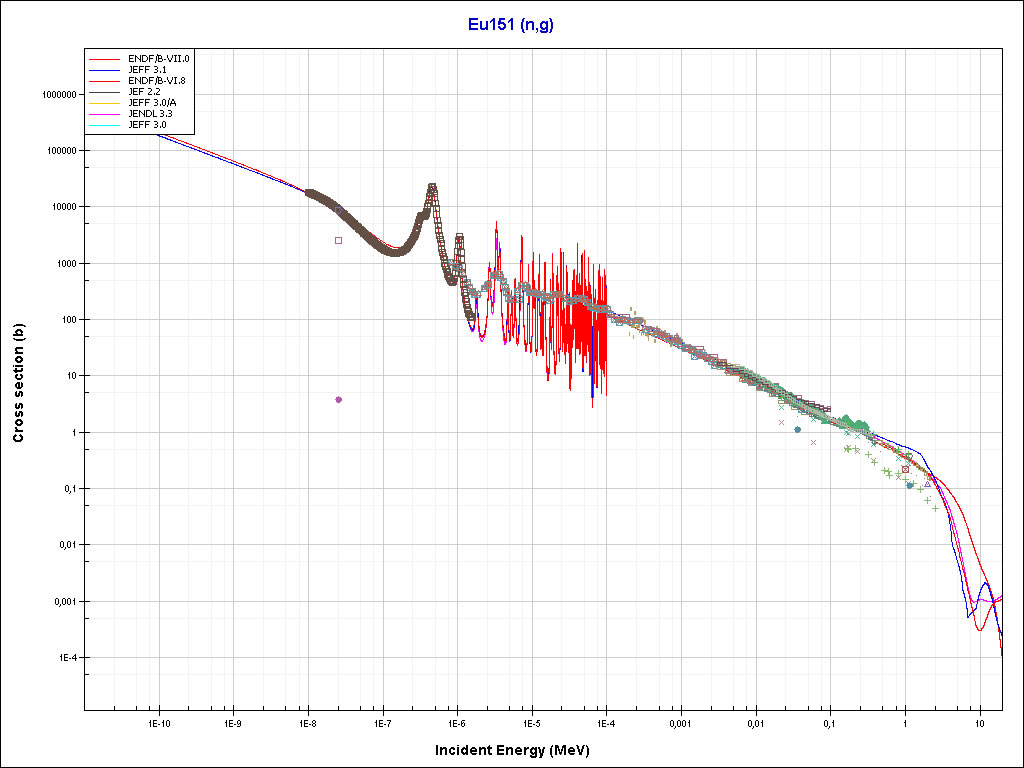Click the blue JEFF 3.1 legend line

[105, 70]
